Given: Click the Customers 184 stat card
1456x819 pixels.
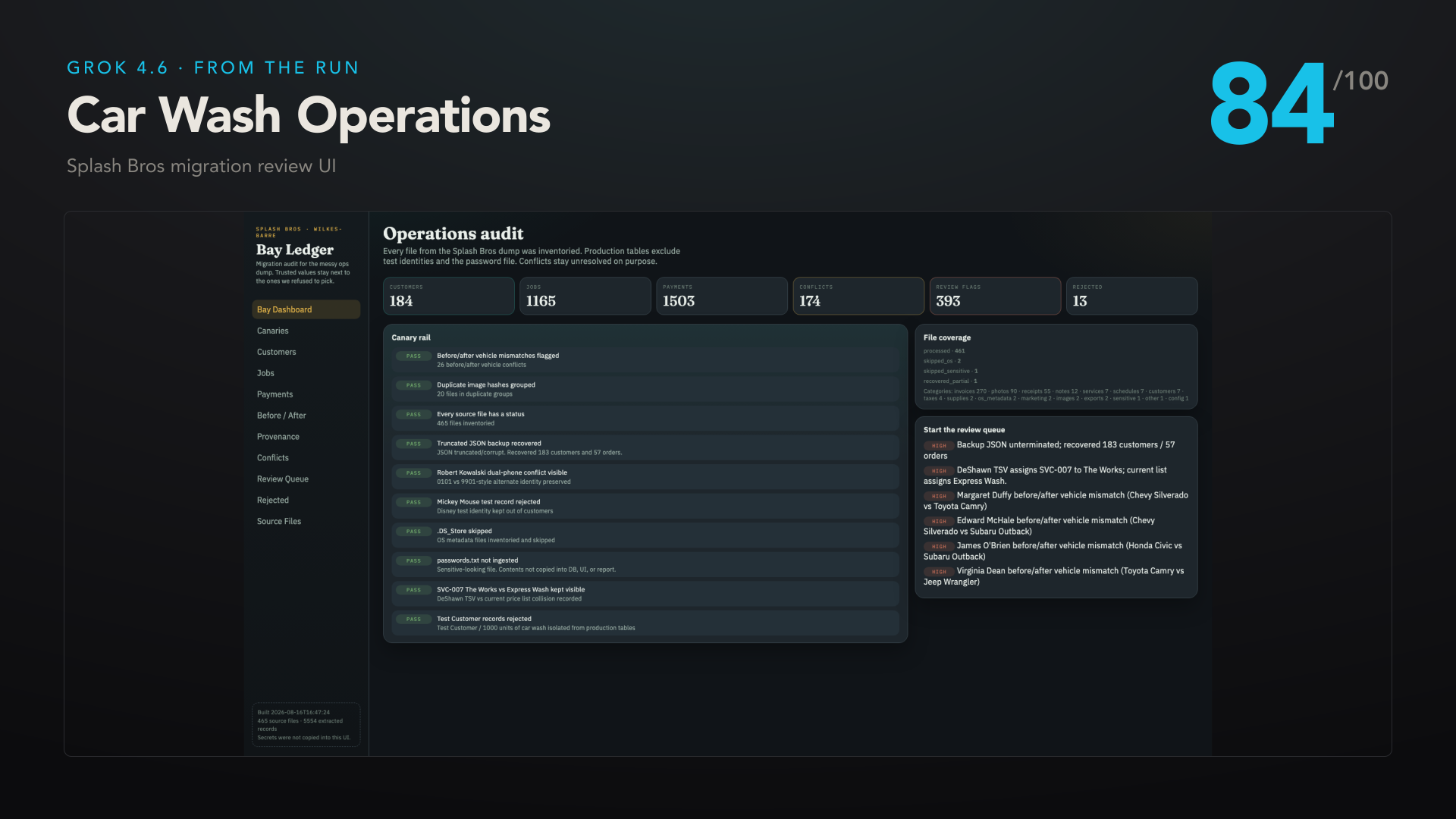Looking at the screenshot, I should (x=448, y=296).
